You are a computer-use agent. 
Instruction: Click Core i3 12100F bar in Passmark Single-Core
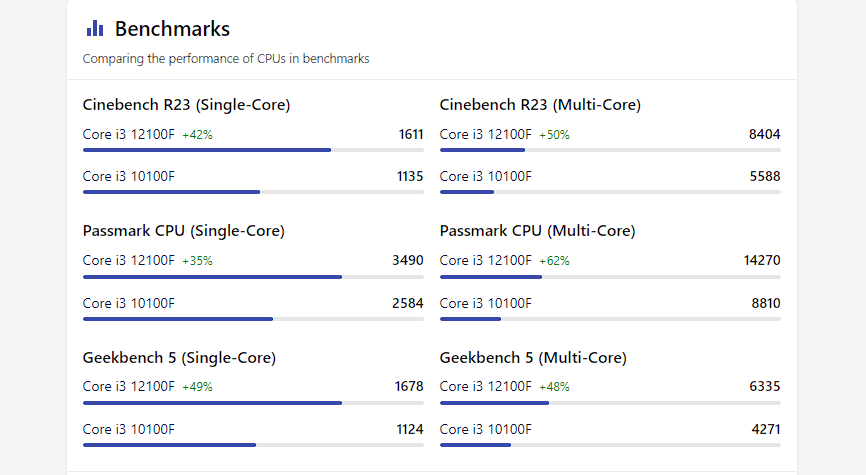coord(212,277)
